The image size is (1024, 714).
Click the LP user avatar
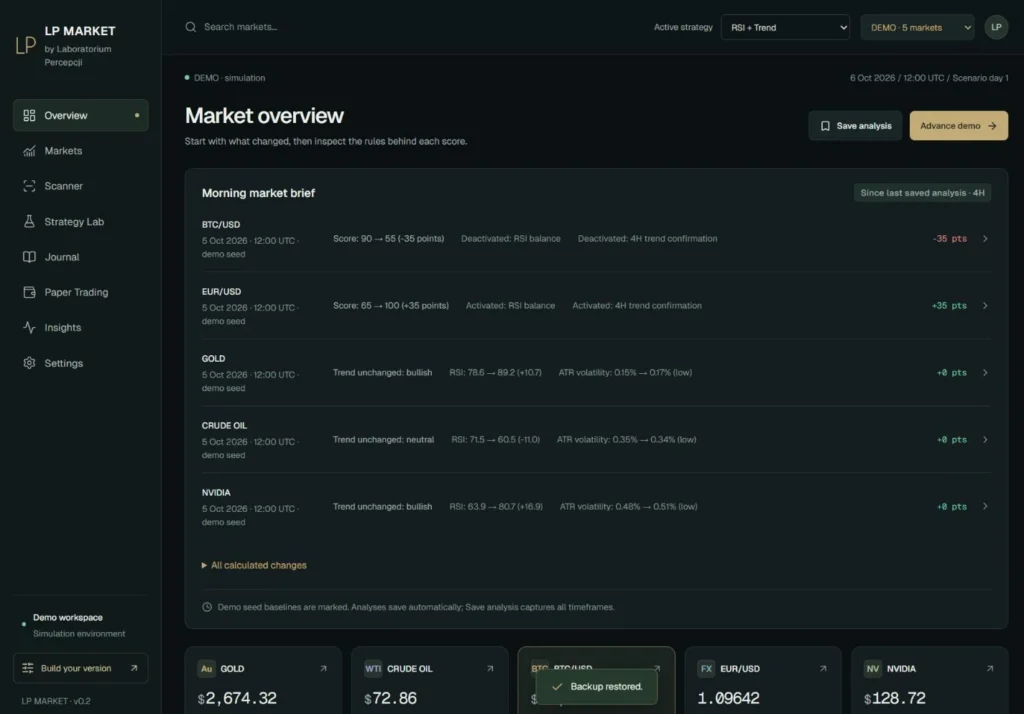pos(996,27)
